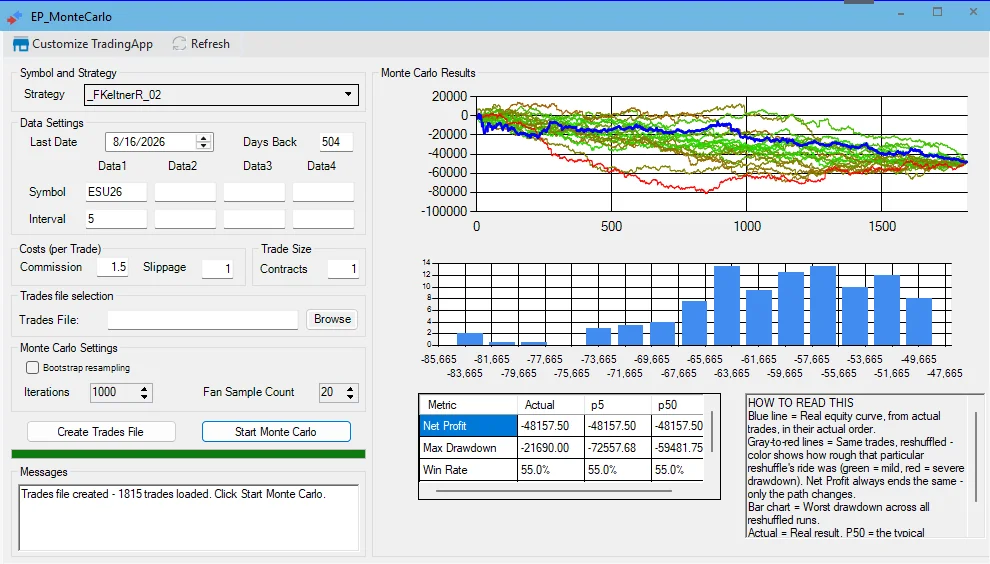Click Data1 Symbol field ESU26
This screenshot has width=990, height=564.
pyautogui.click(x=116, y=192)
